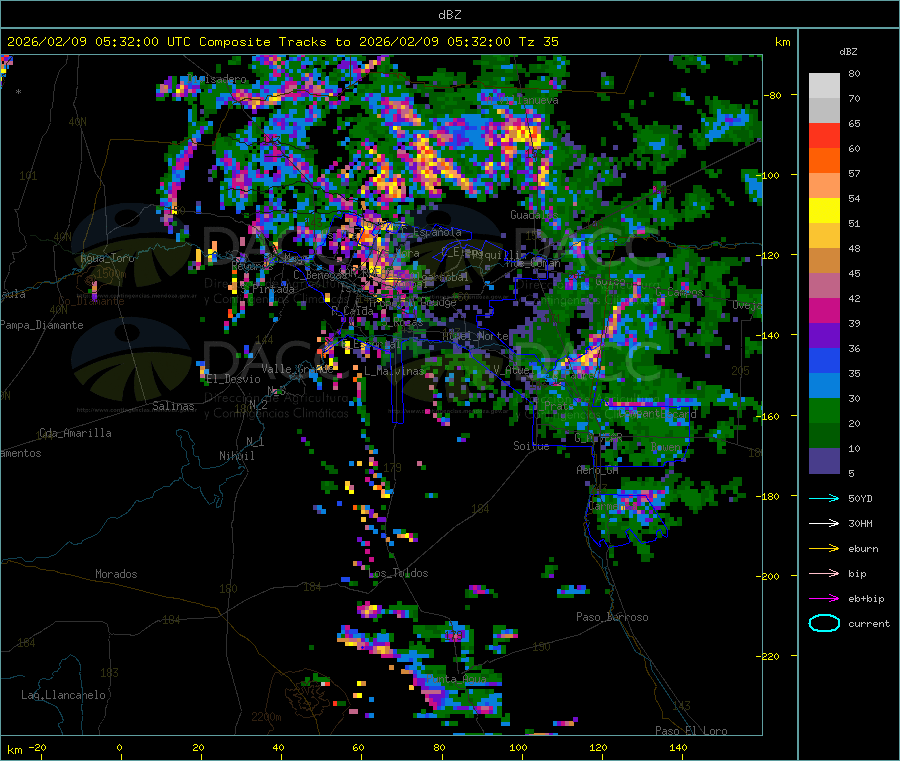Click the 39 dBZ purple color swatch
The image size is (900, 761).
point(824,336)
